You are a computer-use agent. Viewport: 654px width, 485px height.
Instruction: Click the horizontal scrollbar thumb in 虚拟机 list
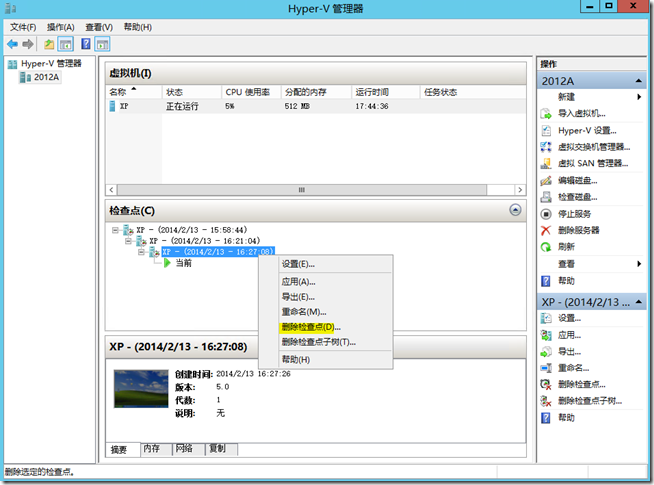(x=302, y=190)
